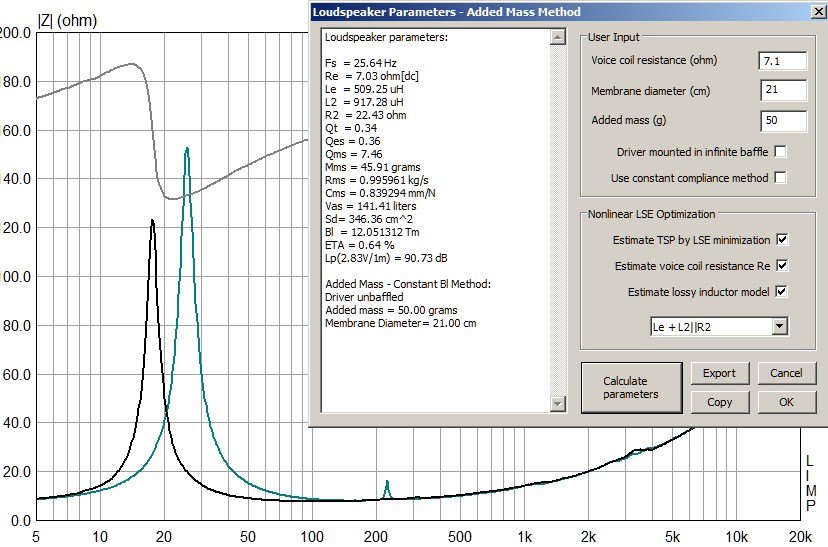Viewport: 828px width, 547px height.
Task: Click the Loudspeaker parameters: heading text
Action: pyautogui.click(x=386, y=37)
